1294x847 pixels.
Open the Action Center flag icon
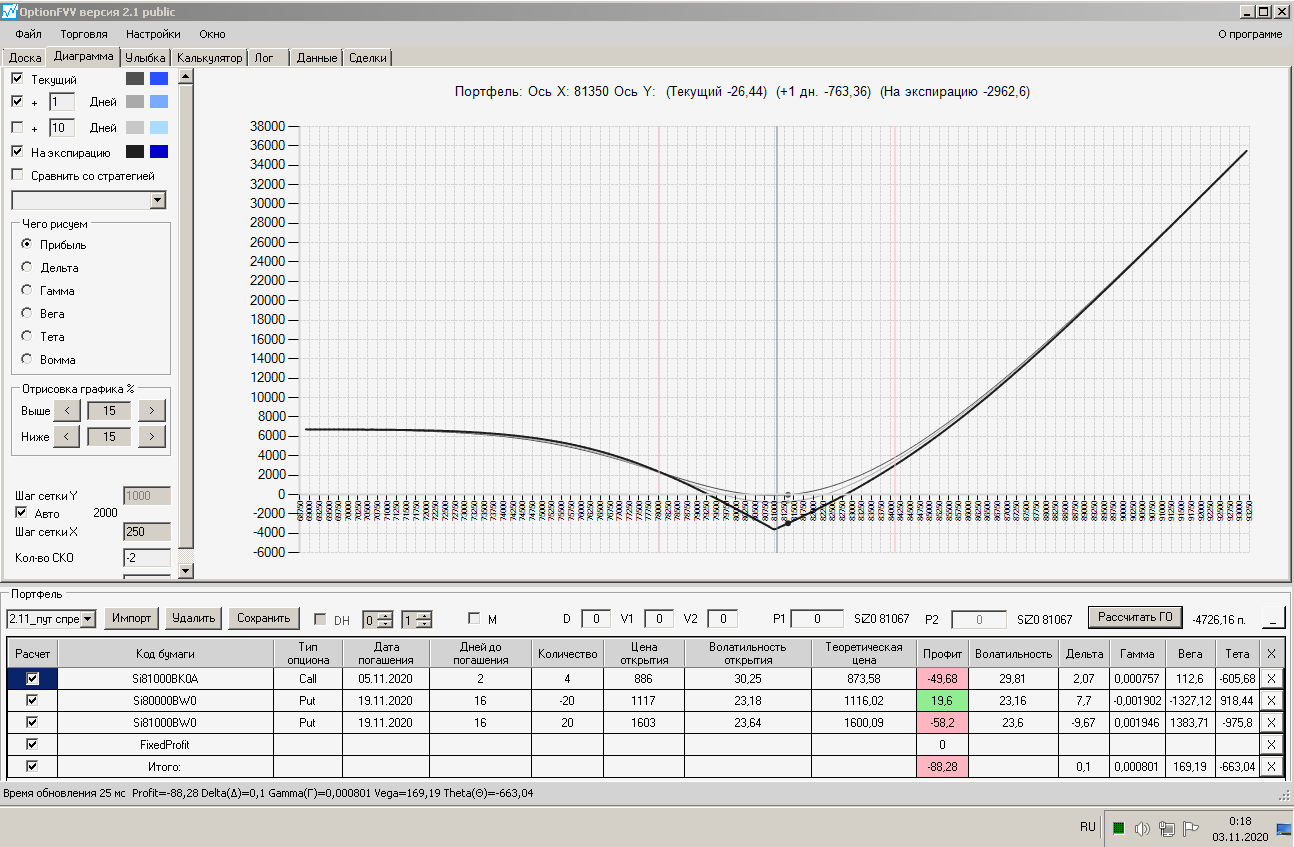[x=1190, y=828]
